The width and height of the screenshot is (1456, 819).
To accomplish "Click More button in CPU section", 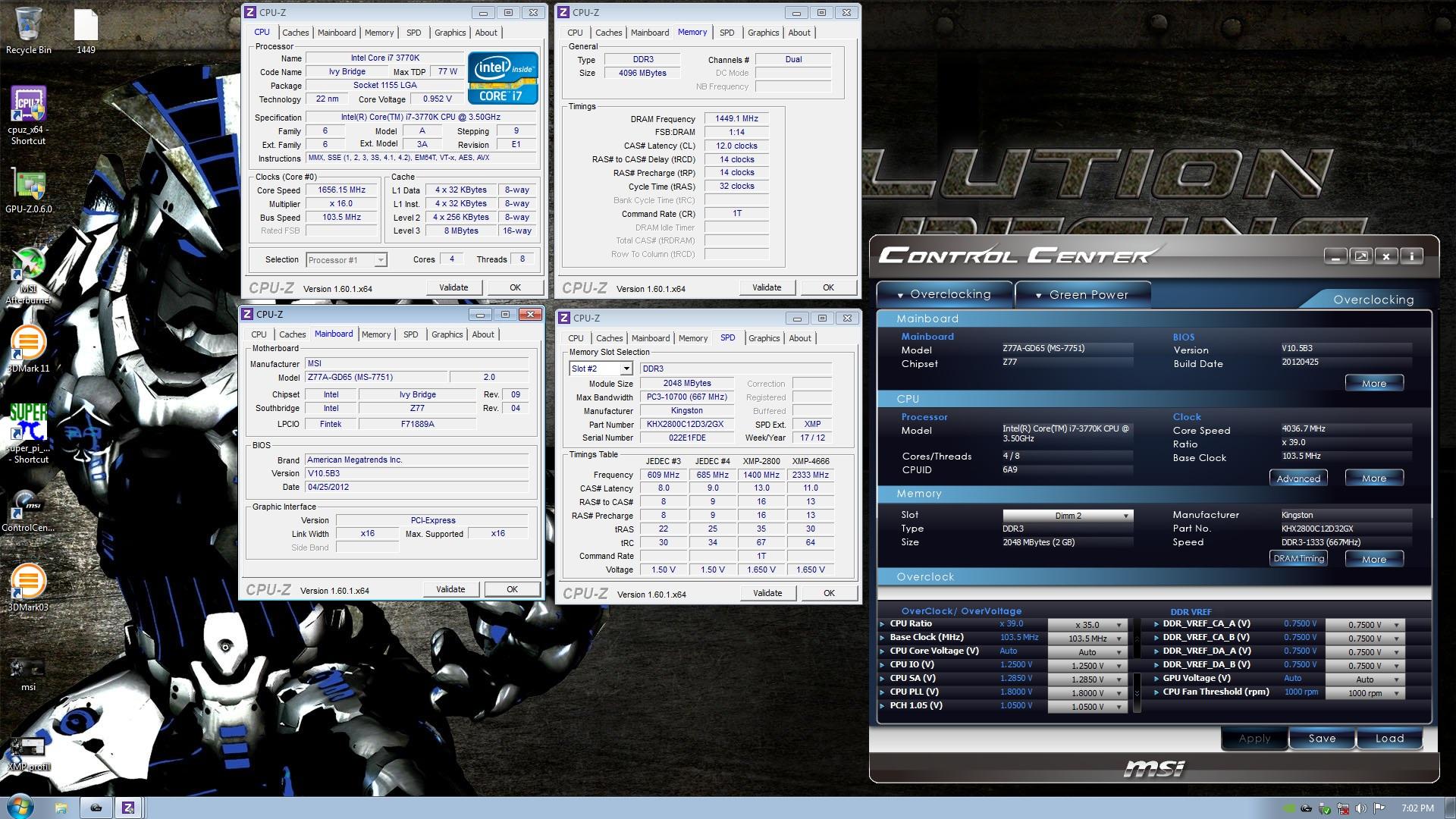I will pos(1374,478).
